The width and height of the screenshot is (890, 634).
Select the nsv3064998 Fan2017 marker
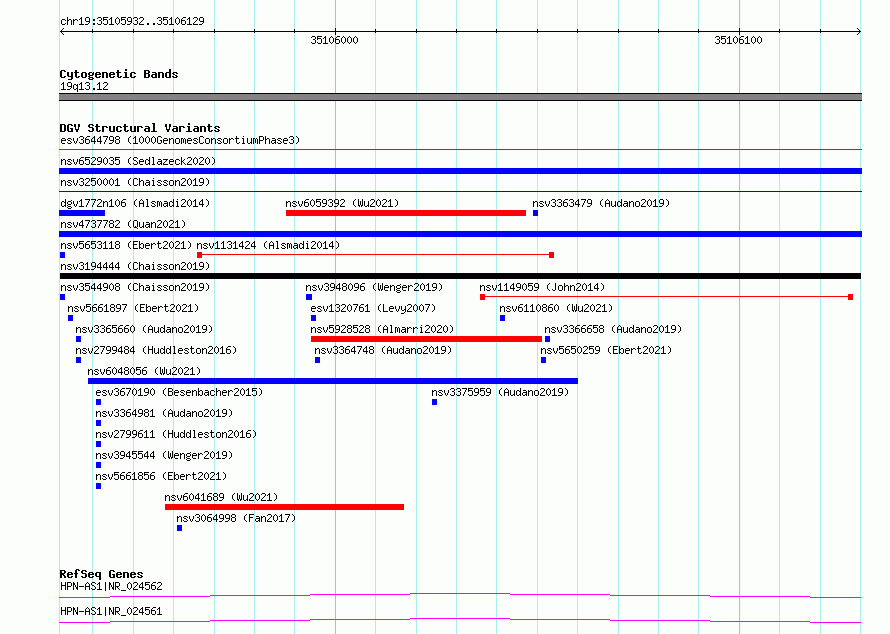[179, 528]
